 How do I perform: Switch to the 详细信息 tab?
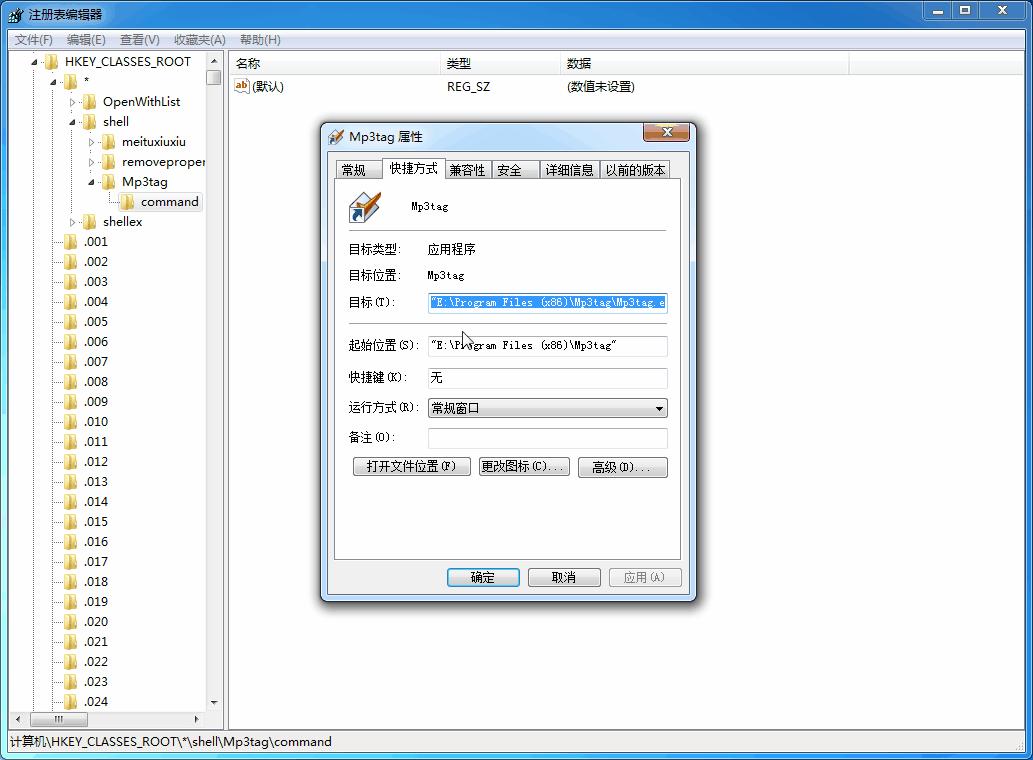[x=569, y=170]
